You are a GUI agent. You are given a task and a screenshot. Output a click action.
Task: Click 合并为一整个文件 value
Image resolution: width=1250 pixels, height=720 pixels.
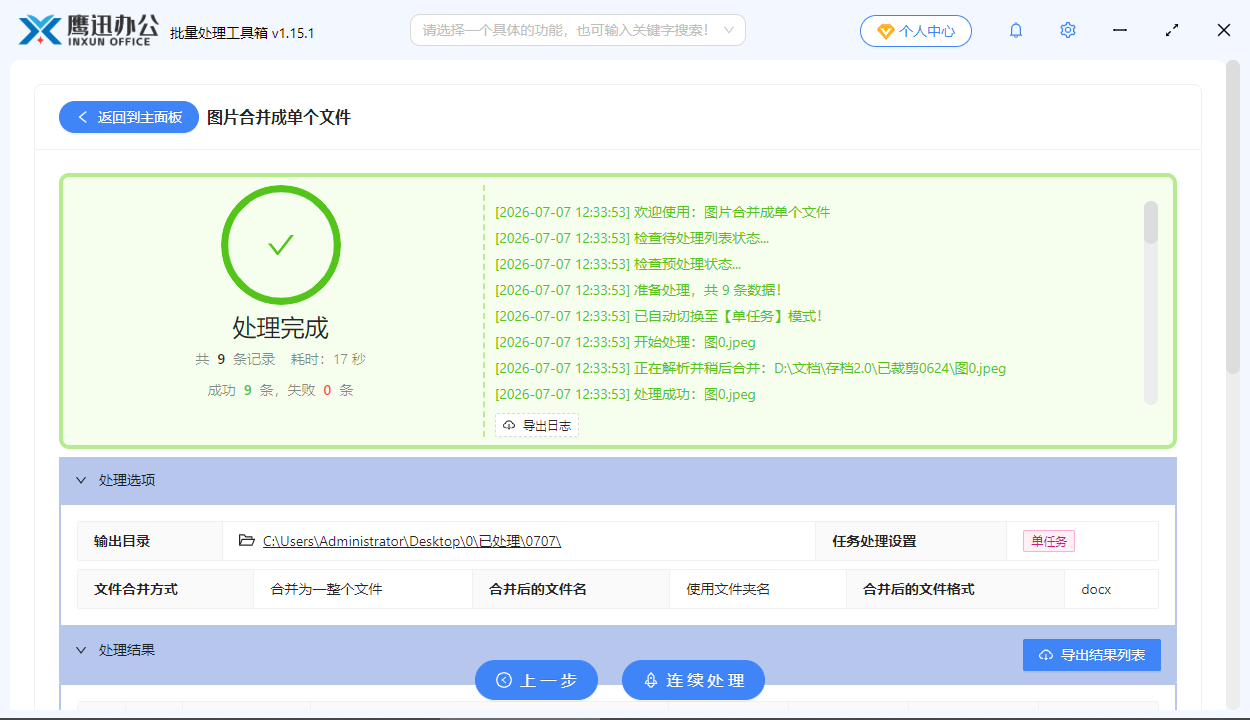coord(327,589)
